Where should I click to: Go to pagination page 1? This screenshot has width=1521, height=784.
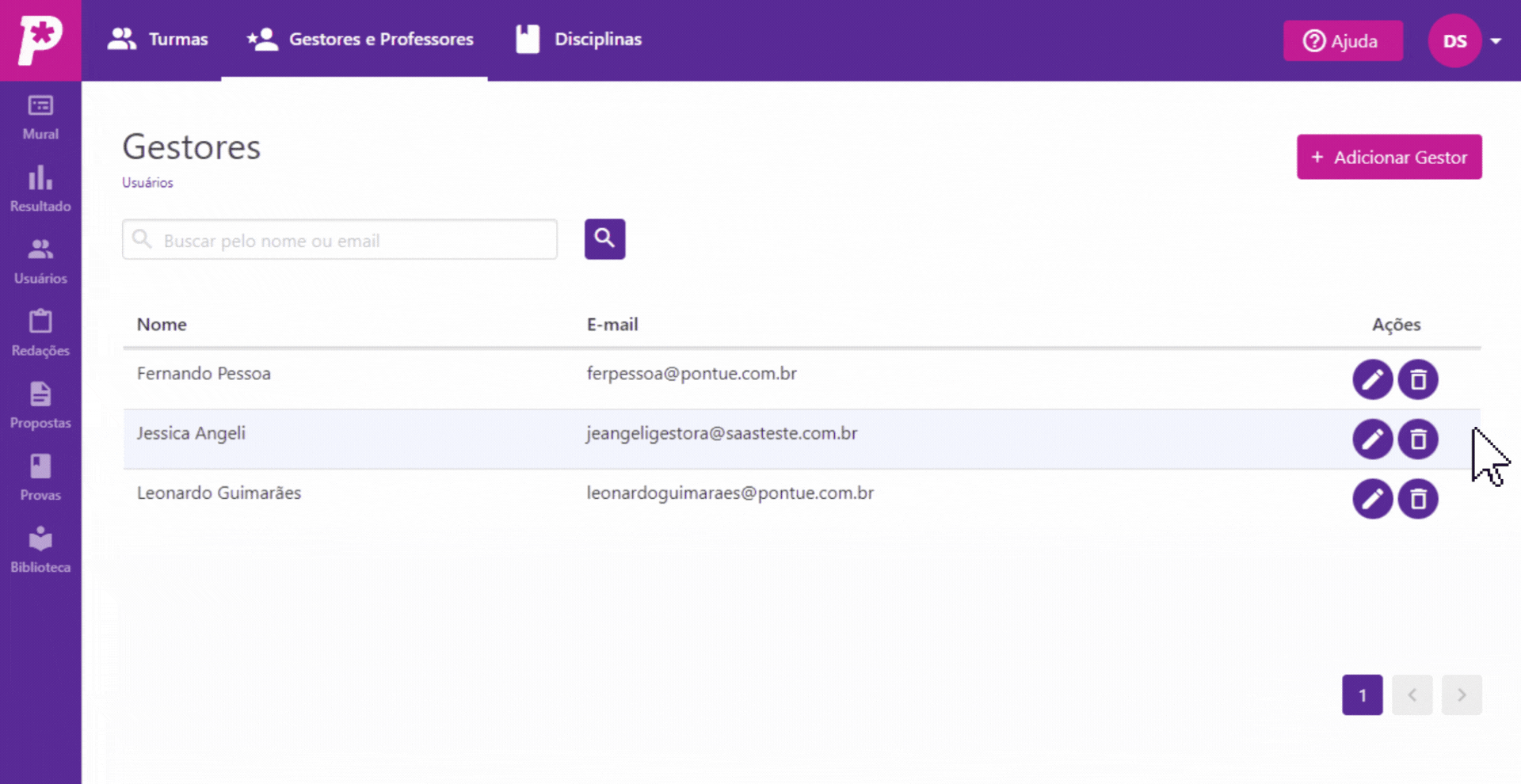(1363, 695)
